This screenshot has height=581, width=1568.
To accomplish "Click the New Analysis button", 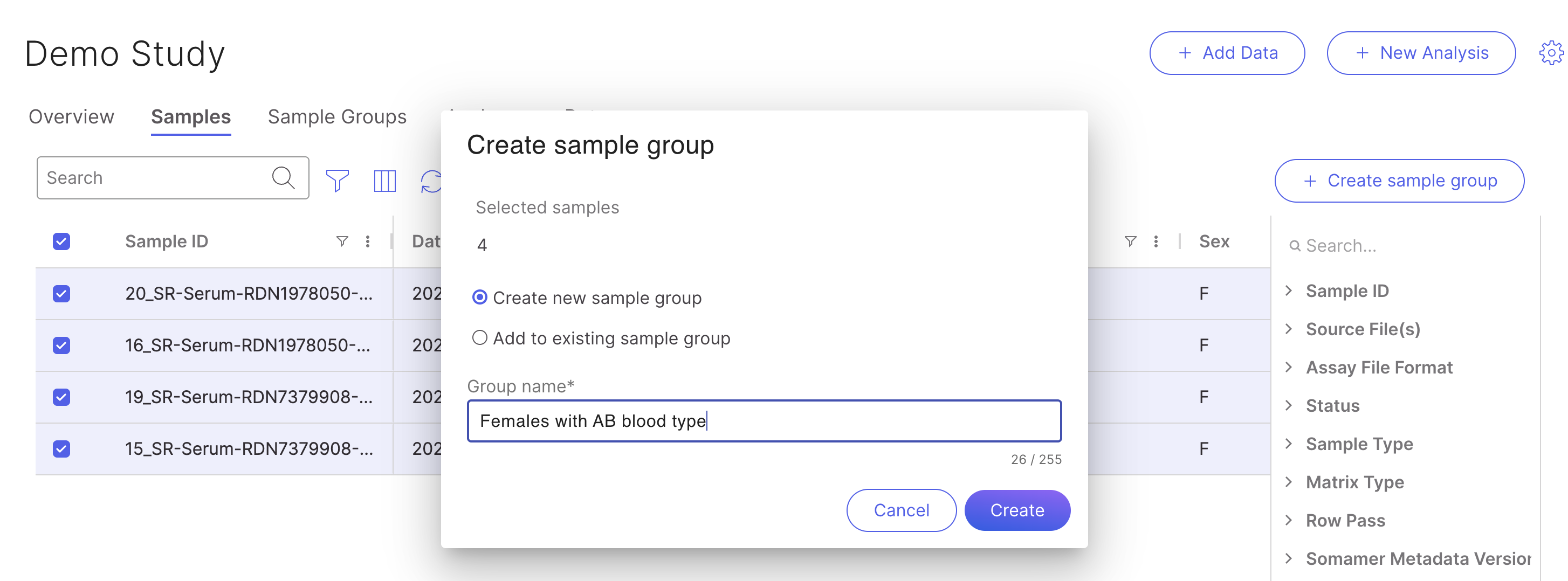I will [1421, 53].
